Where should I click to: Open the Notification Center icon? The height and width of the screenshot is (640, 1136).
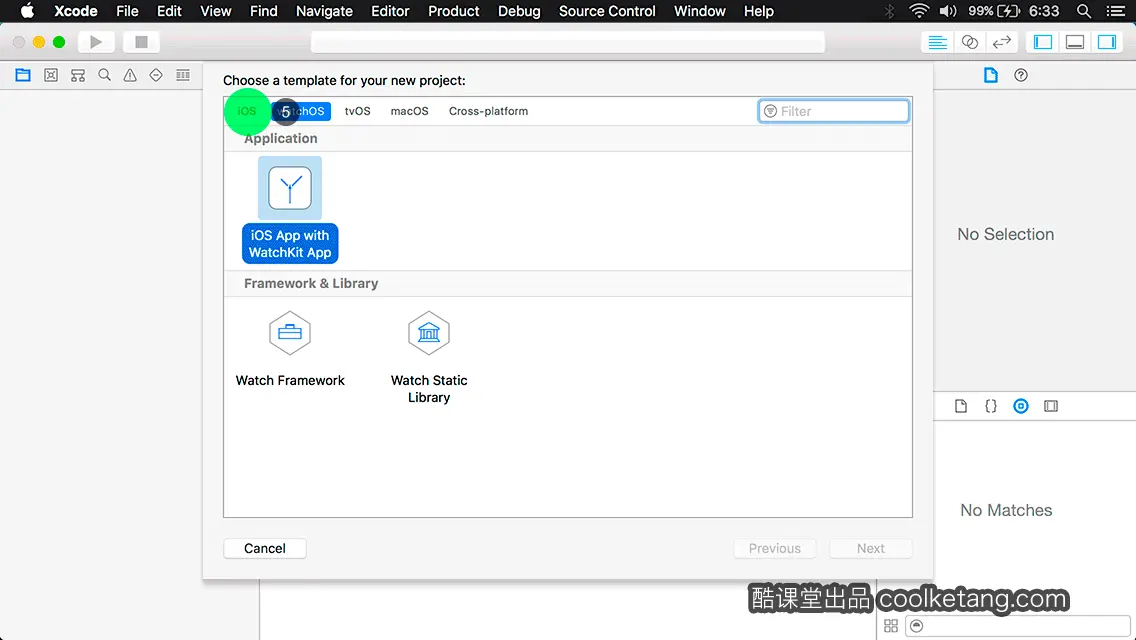1116,11
